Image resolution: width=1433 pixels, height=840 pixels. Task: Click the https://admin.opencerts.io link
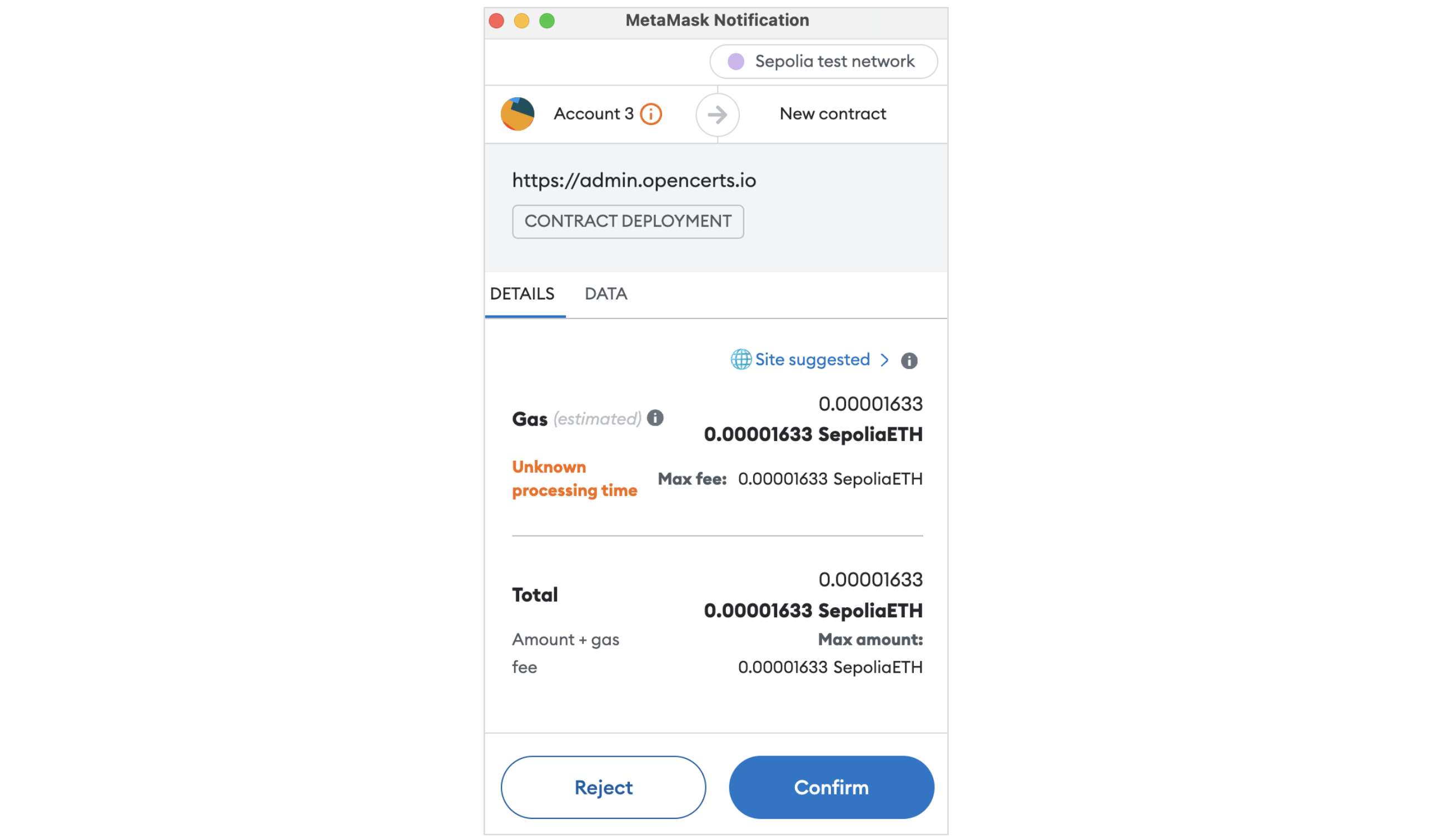click(x=634, y=180)
